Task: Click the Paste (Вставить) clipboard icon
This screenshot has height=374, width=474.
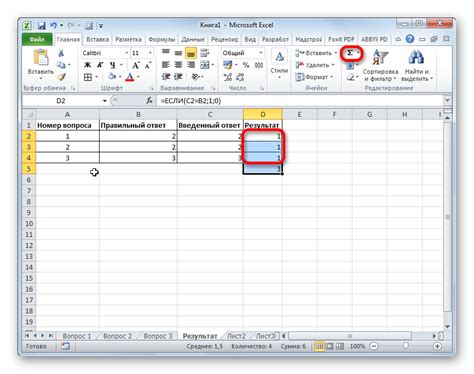Action: 41,57
